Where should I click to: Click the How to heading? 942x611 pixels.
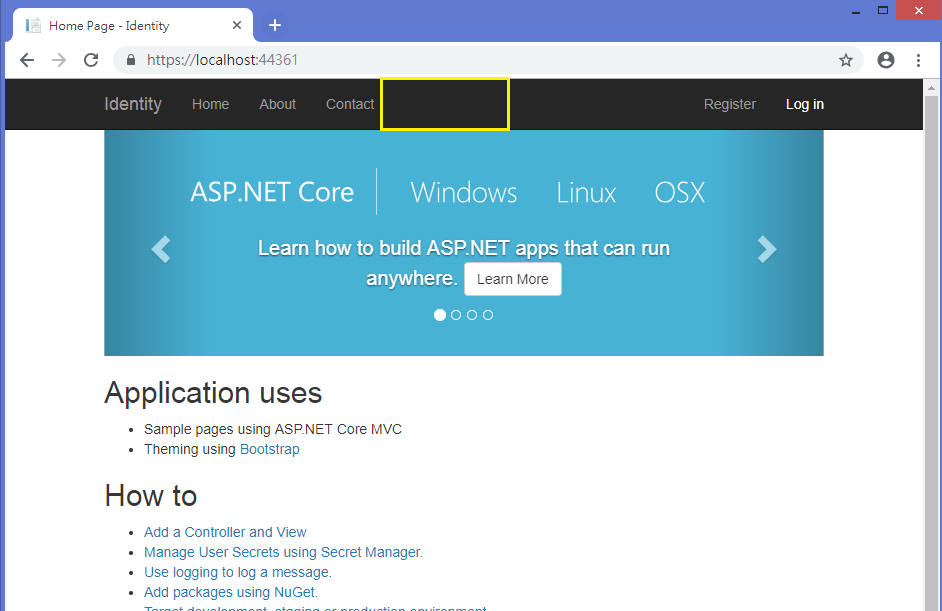151,496
